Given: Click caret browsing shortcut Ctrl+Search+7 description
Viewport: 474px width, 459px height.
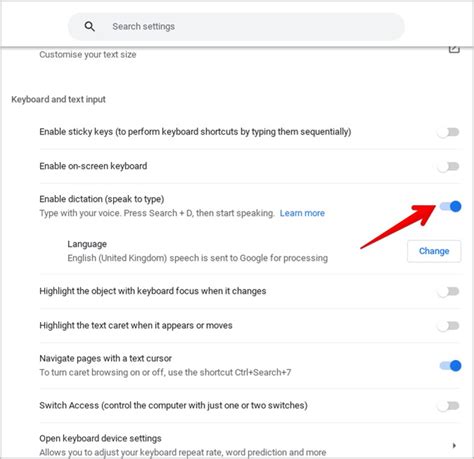Looking at the screenshot, I should pos(165,372).
